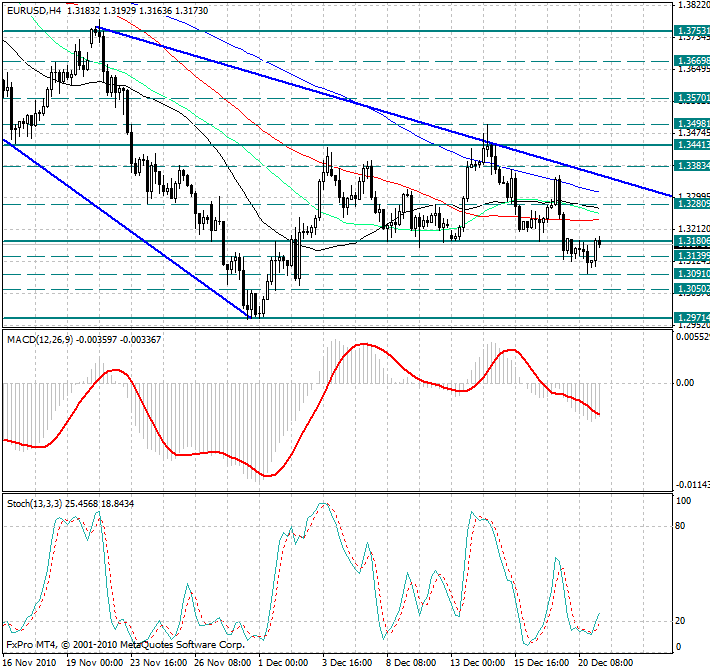This screenshot has height=670, width=710.
Task: Click the -0.0114 MACD scale minimum
Action: coord(692,485)
